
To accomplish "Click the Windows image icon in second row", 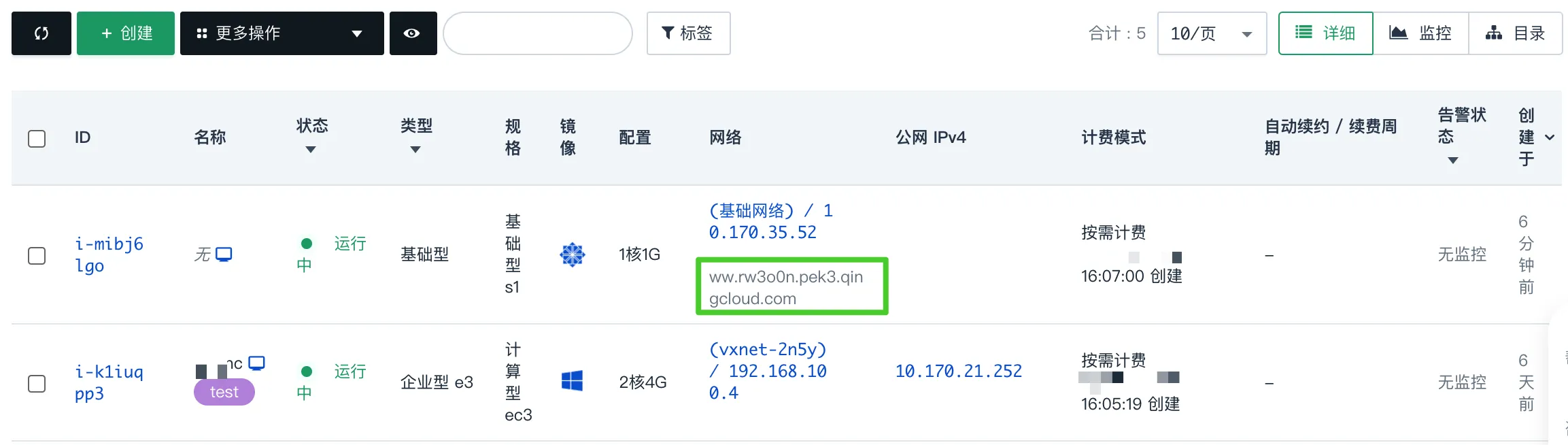I will pos(572,381).
